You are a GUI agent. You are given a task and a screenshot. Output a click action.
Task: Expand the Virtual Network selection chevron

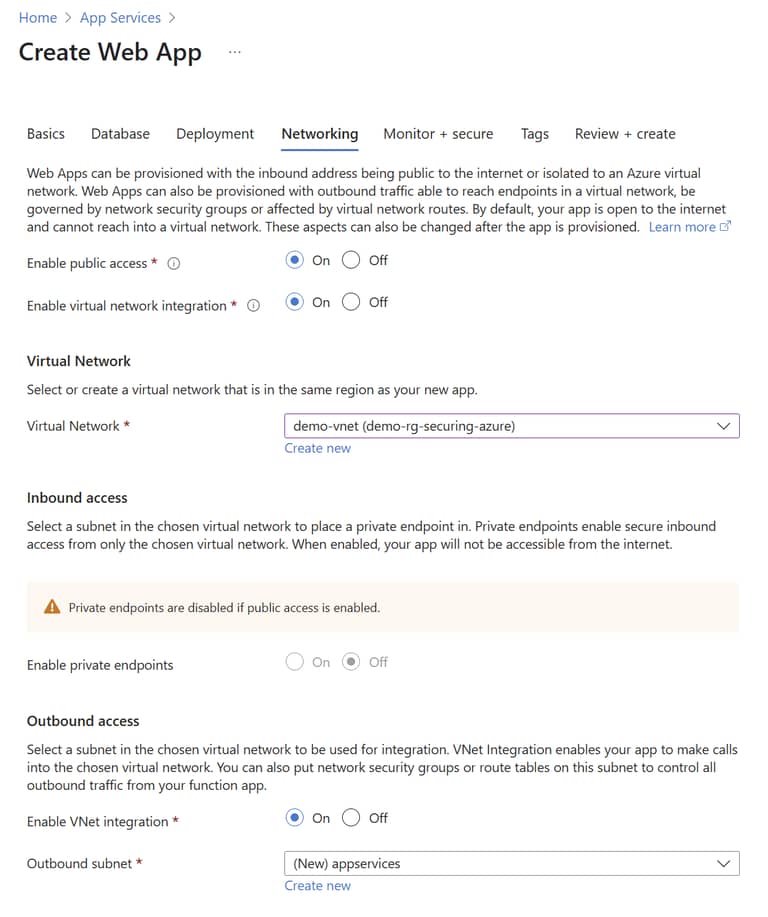724,425
